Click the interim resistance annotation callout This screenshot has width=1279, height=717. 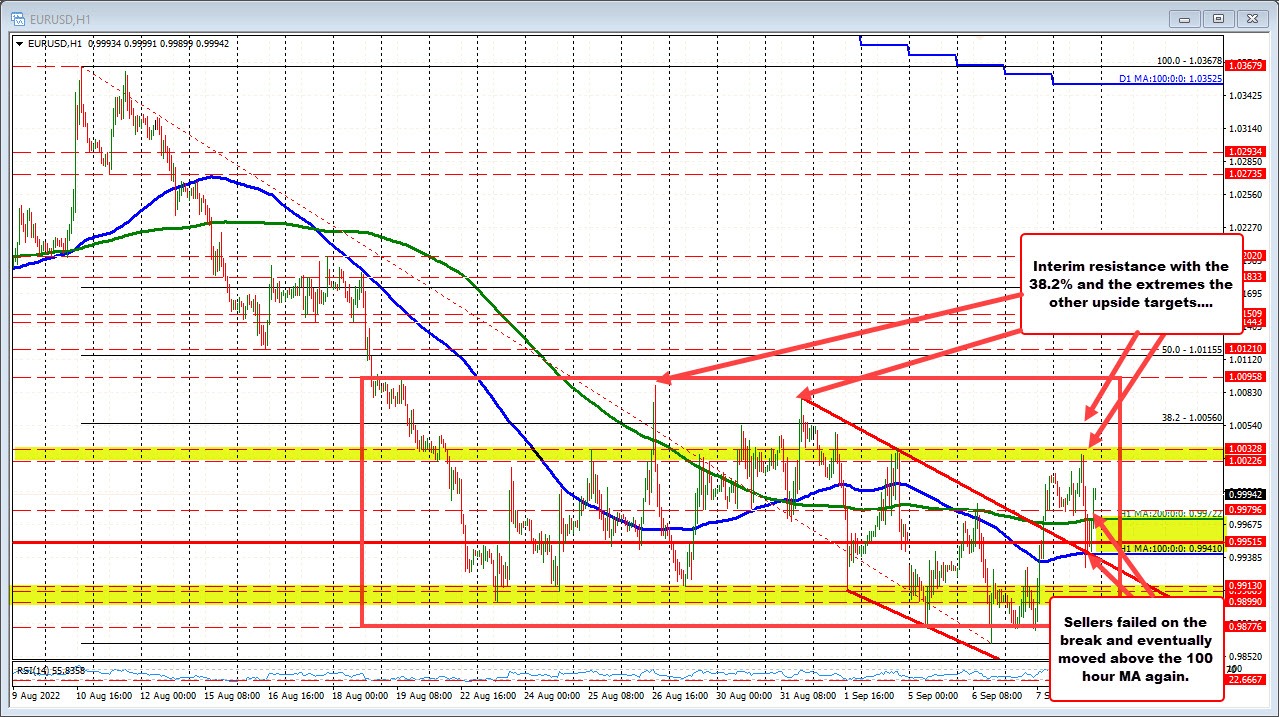tap(1131, 285)
